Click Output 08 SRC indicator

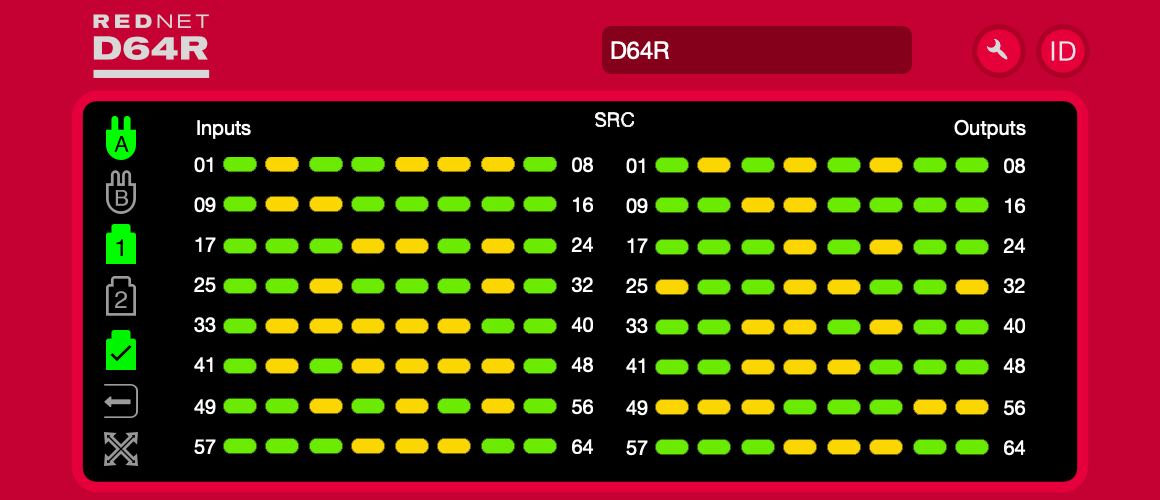point(972,165)
